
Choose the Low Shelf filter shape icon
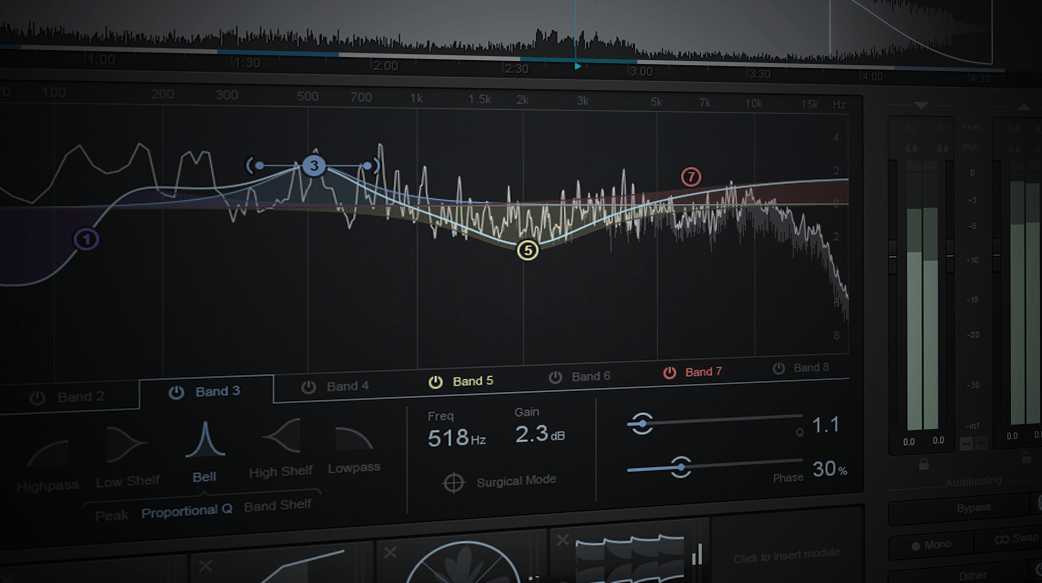(126, 444)
